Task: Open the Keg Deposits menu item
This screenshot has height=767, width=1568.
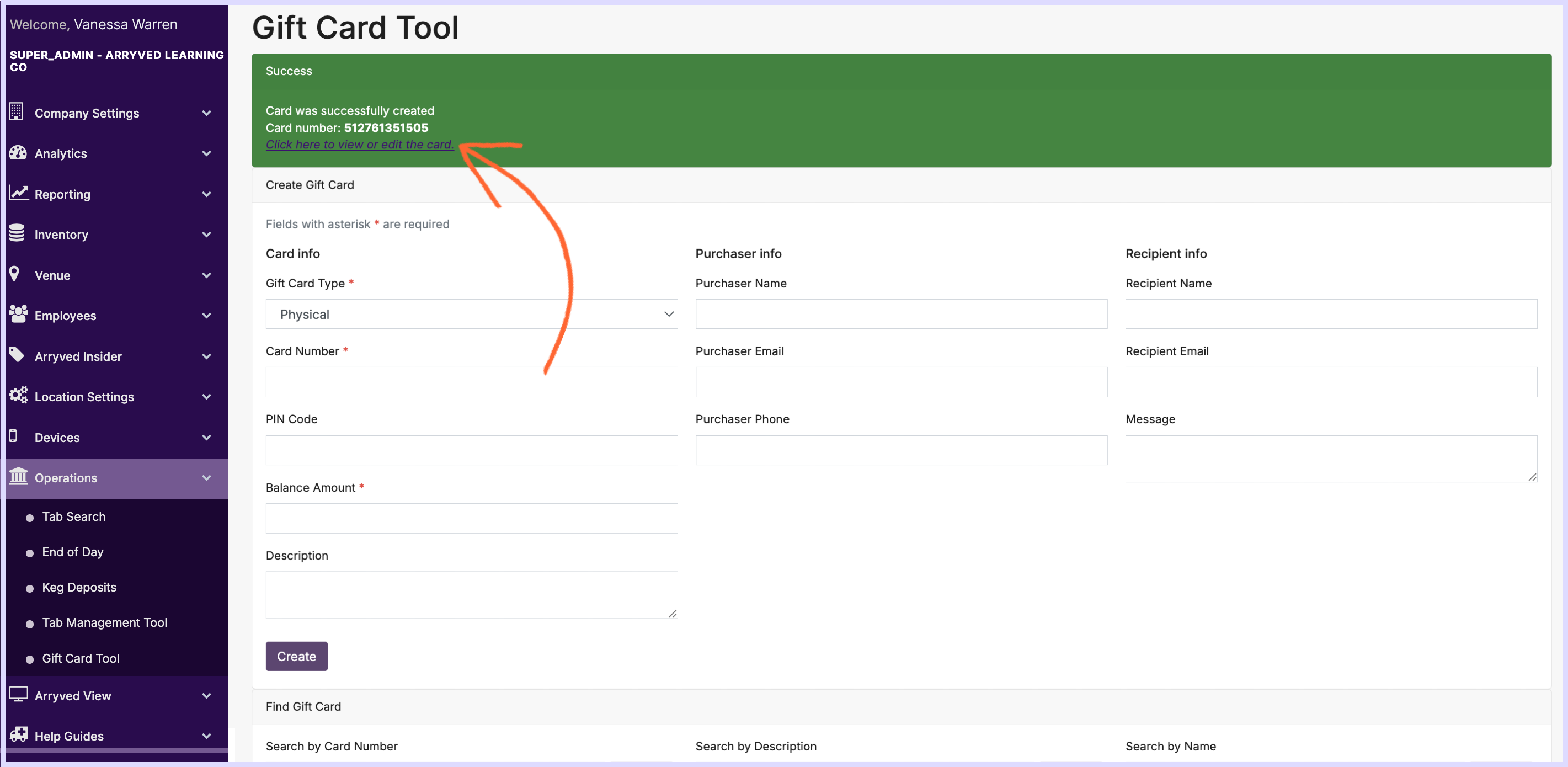Action: (x=79, y=587)
